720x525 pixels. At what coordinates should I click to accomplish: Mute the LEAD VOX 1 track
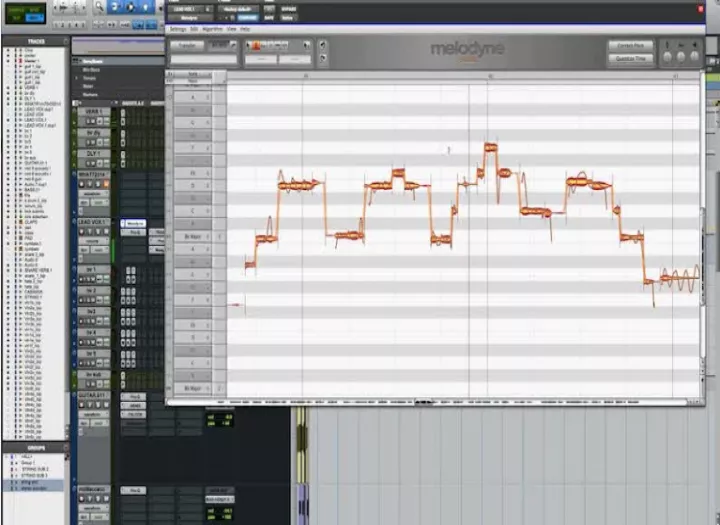pyautogui.click(x=106, y=231)
